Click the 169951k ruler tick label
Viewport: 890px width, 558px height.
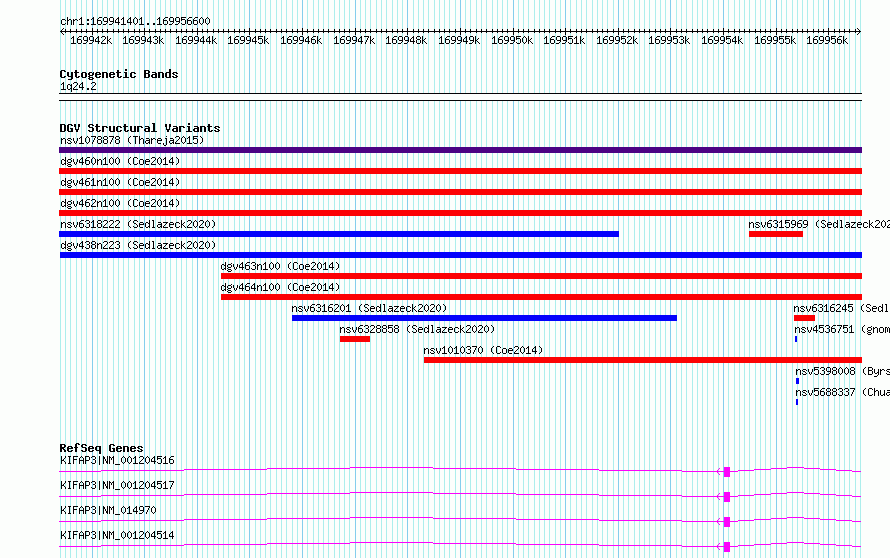point(564,40)
